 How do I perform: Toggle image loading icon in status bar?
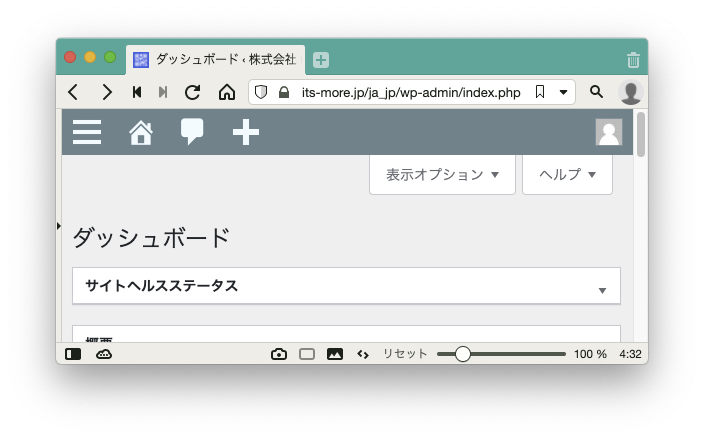335,354
